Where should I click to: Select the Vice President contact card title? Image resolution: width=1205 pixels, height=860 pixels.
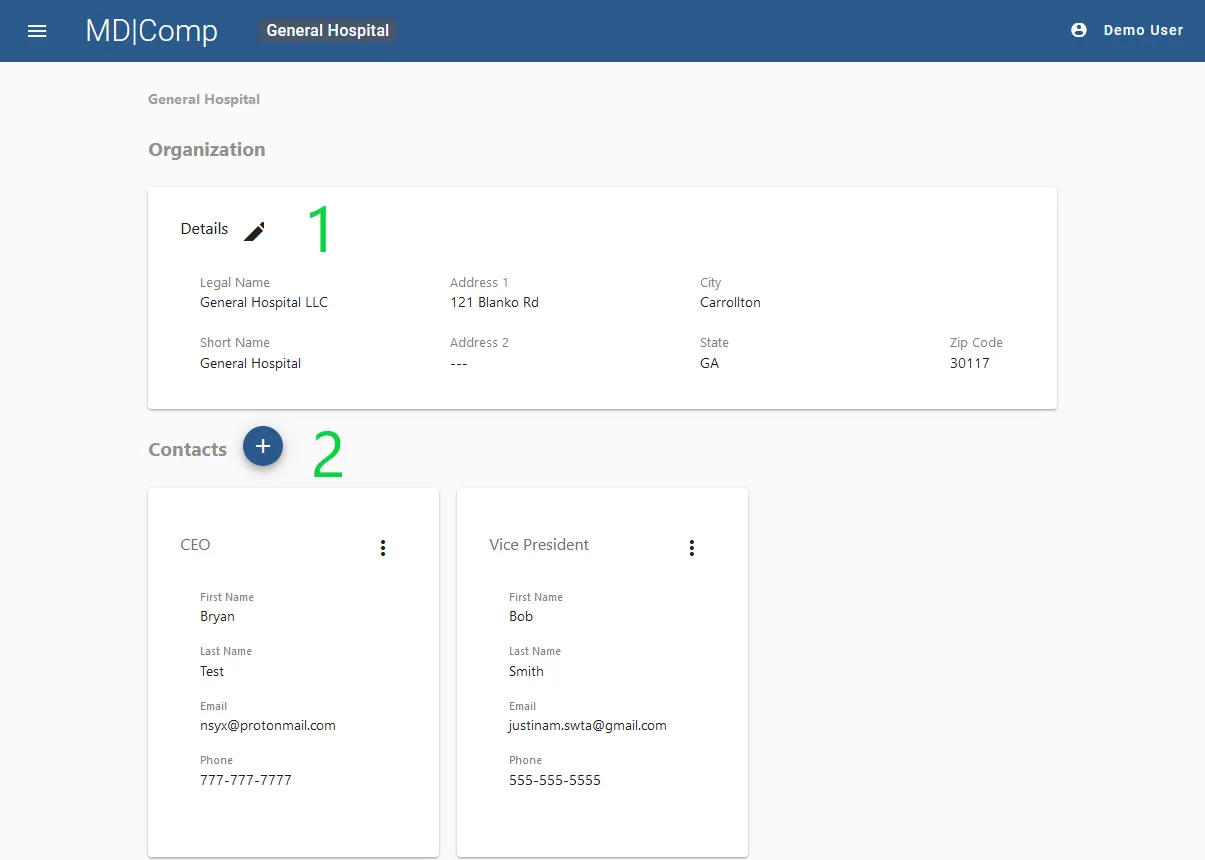[539, 545]
